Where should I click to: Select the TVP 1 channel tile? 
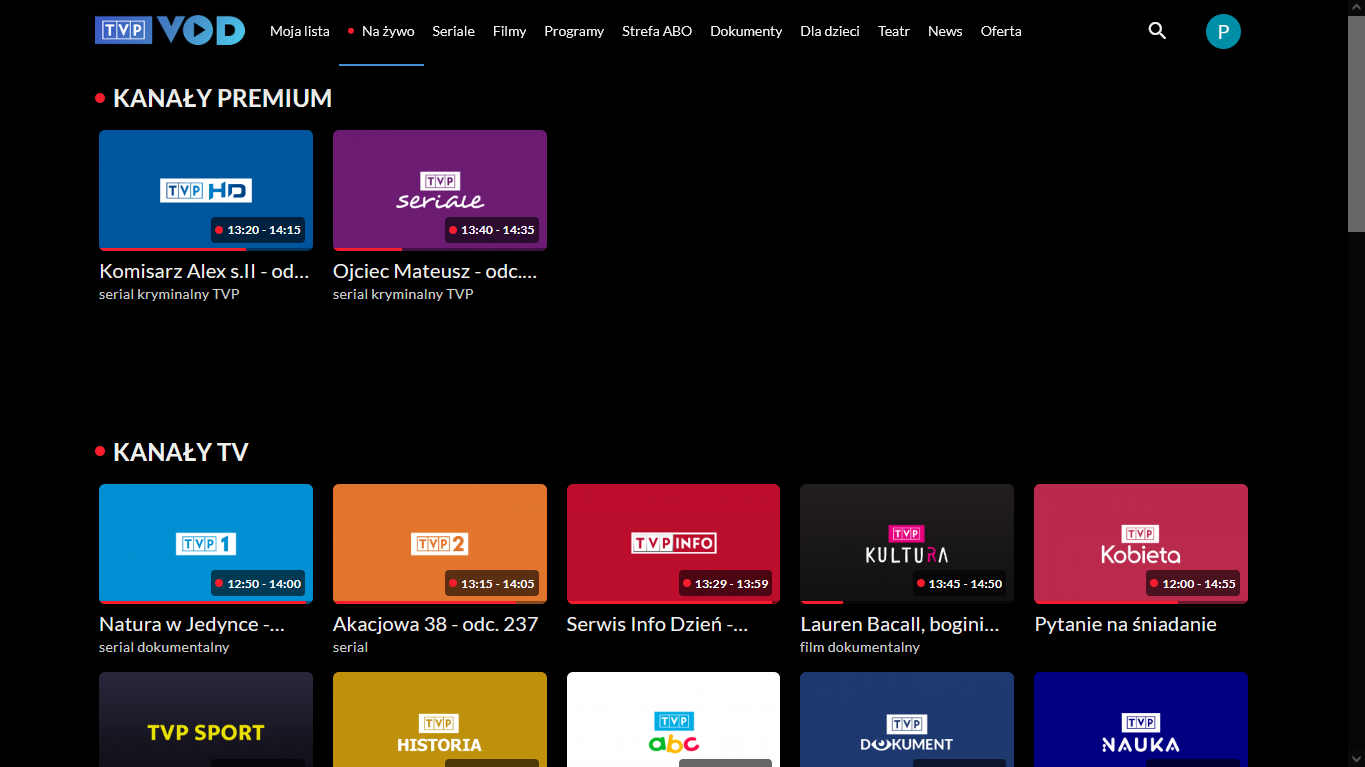tap(205, 543)
